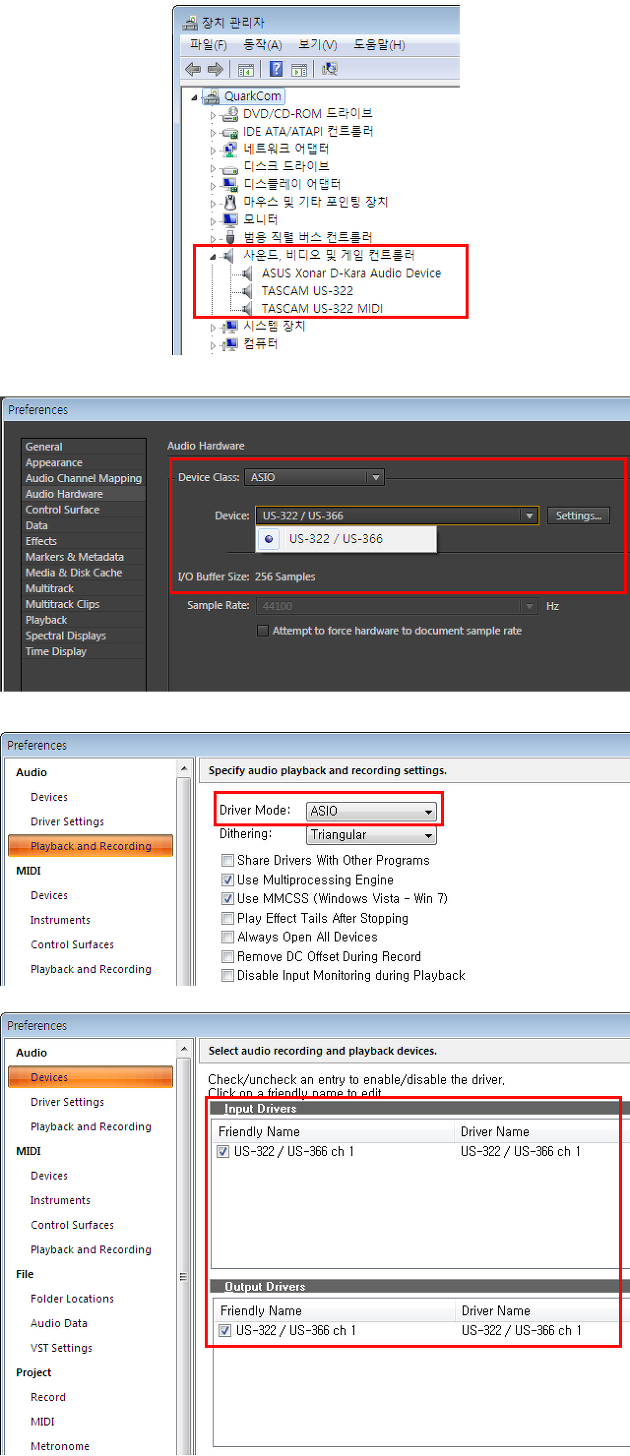Collapse 사운드, 비디오 및 게임 컨트롤러 node

(213, 256)
